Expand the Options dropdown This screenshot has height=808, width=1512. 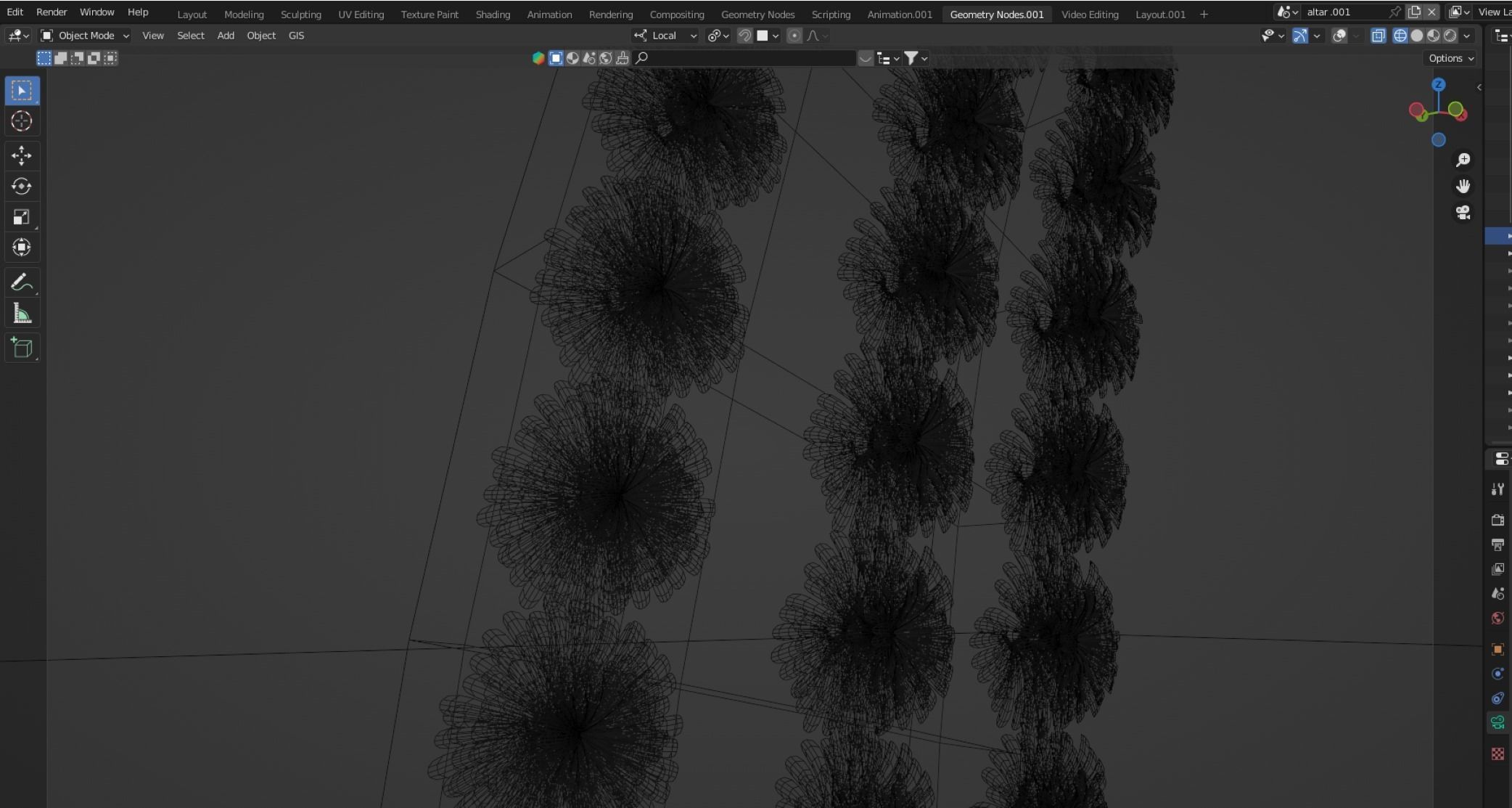pos(1451,58)
